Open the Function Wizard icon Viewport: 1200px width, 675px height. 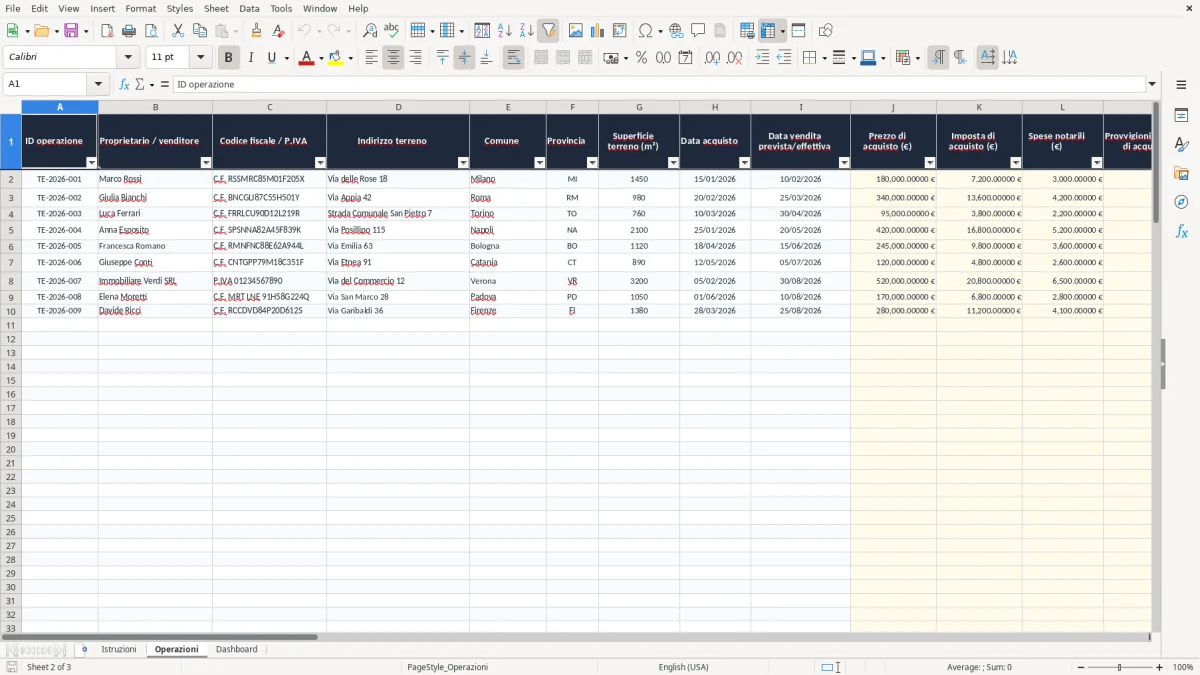(x=124, y=85)
